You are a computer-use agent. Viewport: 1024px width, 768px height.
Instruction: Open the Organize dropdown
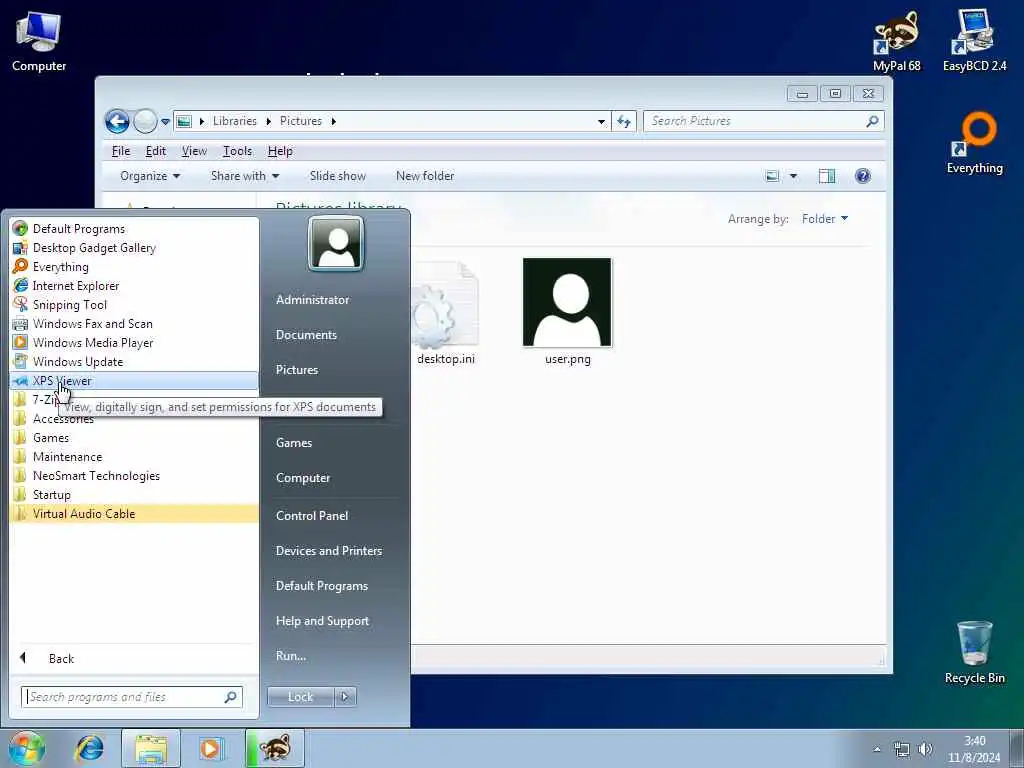click(150, 176)
